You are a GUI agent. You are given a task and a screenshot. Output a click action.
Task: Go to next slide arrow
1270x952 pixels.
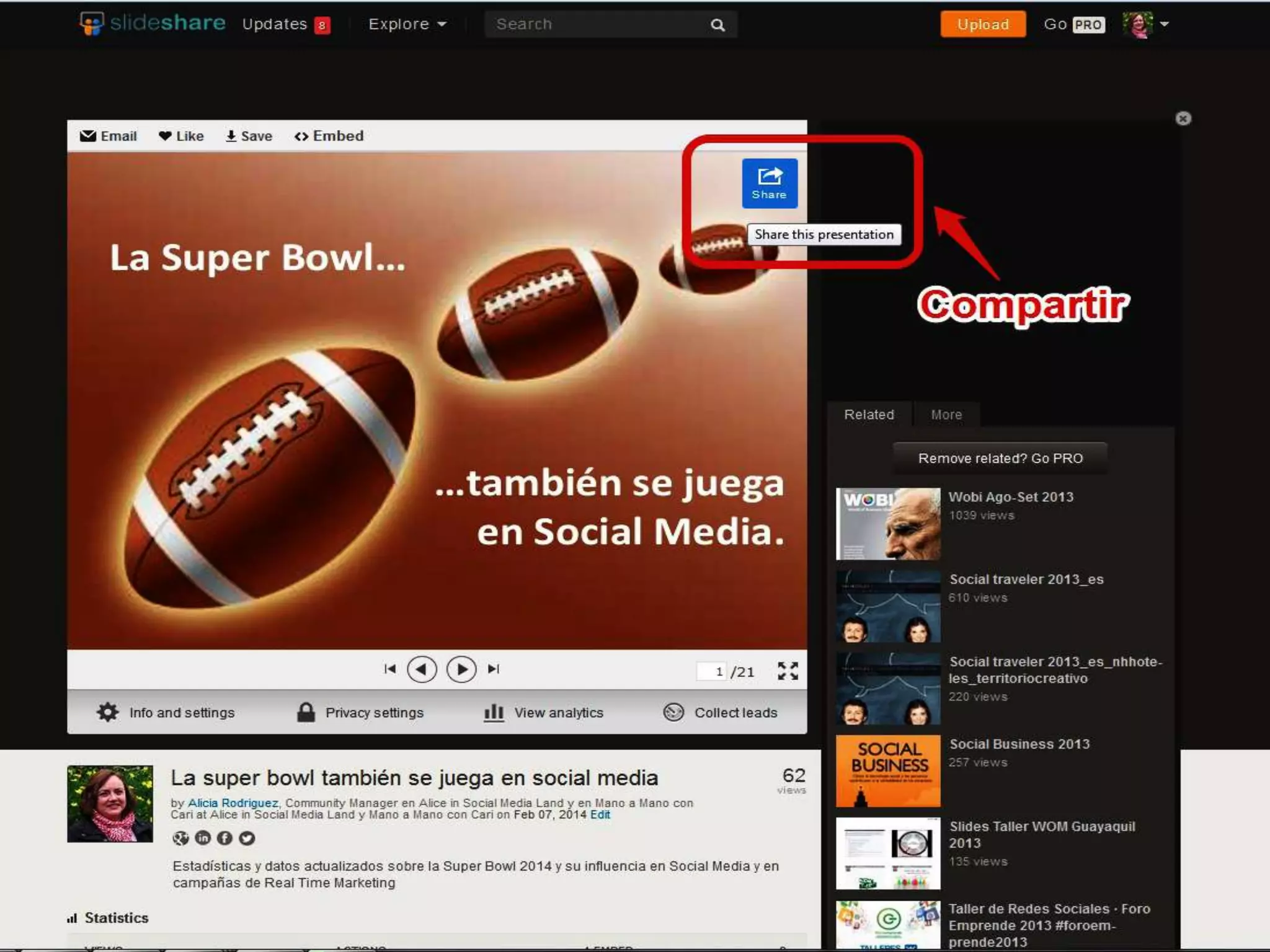pyautogui.click(x=461, y=669)
